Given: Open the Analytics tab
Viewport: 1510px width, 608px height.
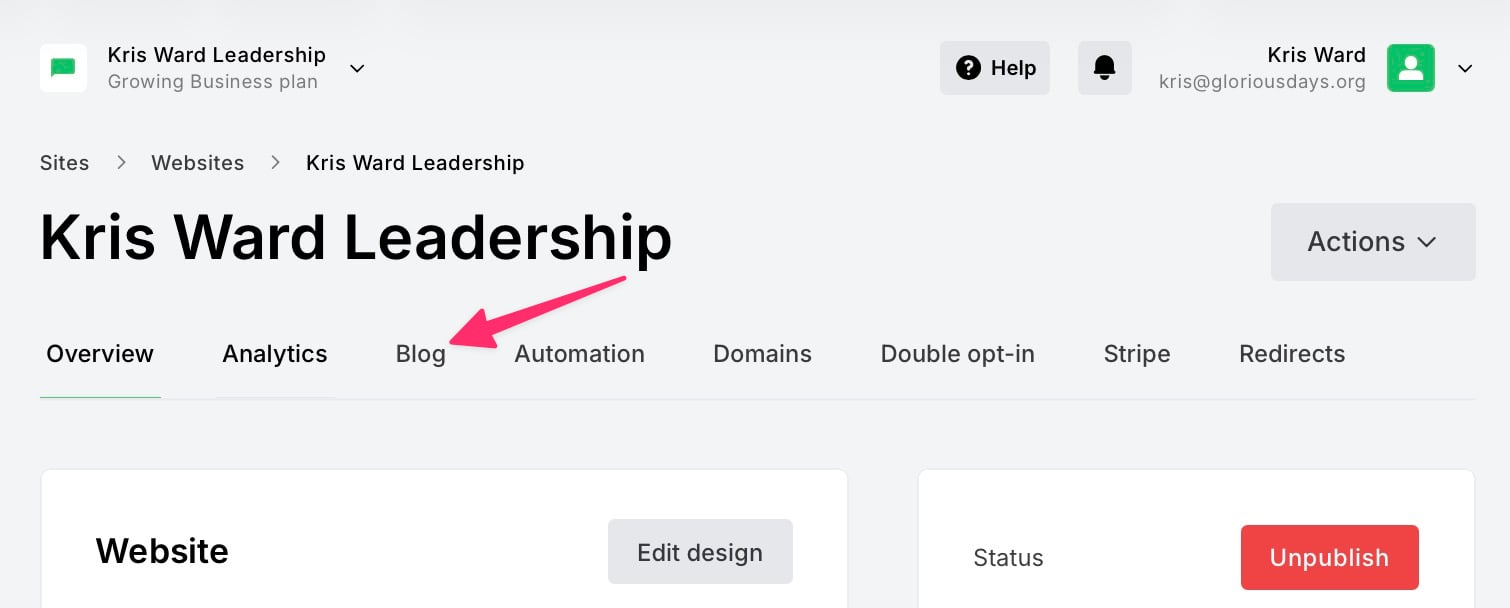Looking at the screenshot, I should point(275,354).
